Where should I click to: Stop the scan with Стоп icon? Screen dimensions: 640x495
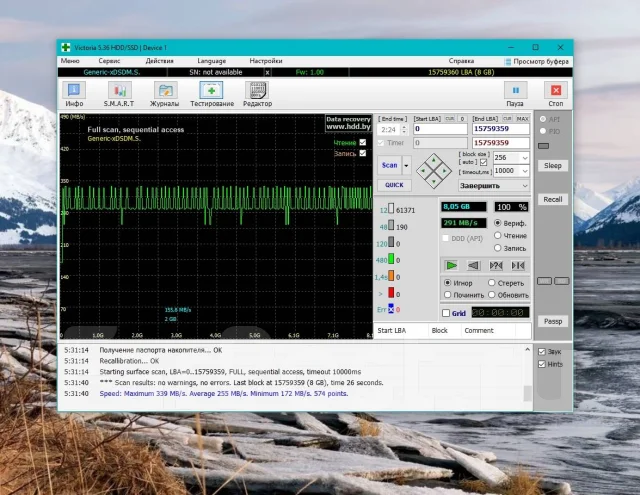(x=556, y=91)
